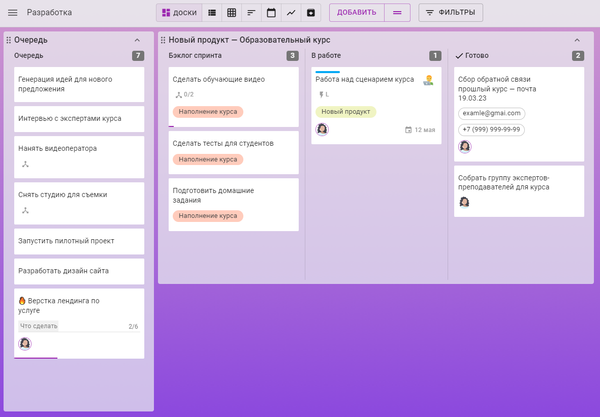
Task: Click the Готово column checkmark
Action: [458, 56]
